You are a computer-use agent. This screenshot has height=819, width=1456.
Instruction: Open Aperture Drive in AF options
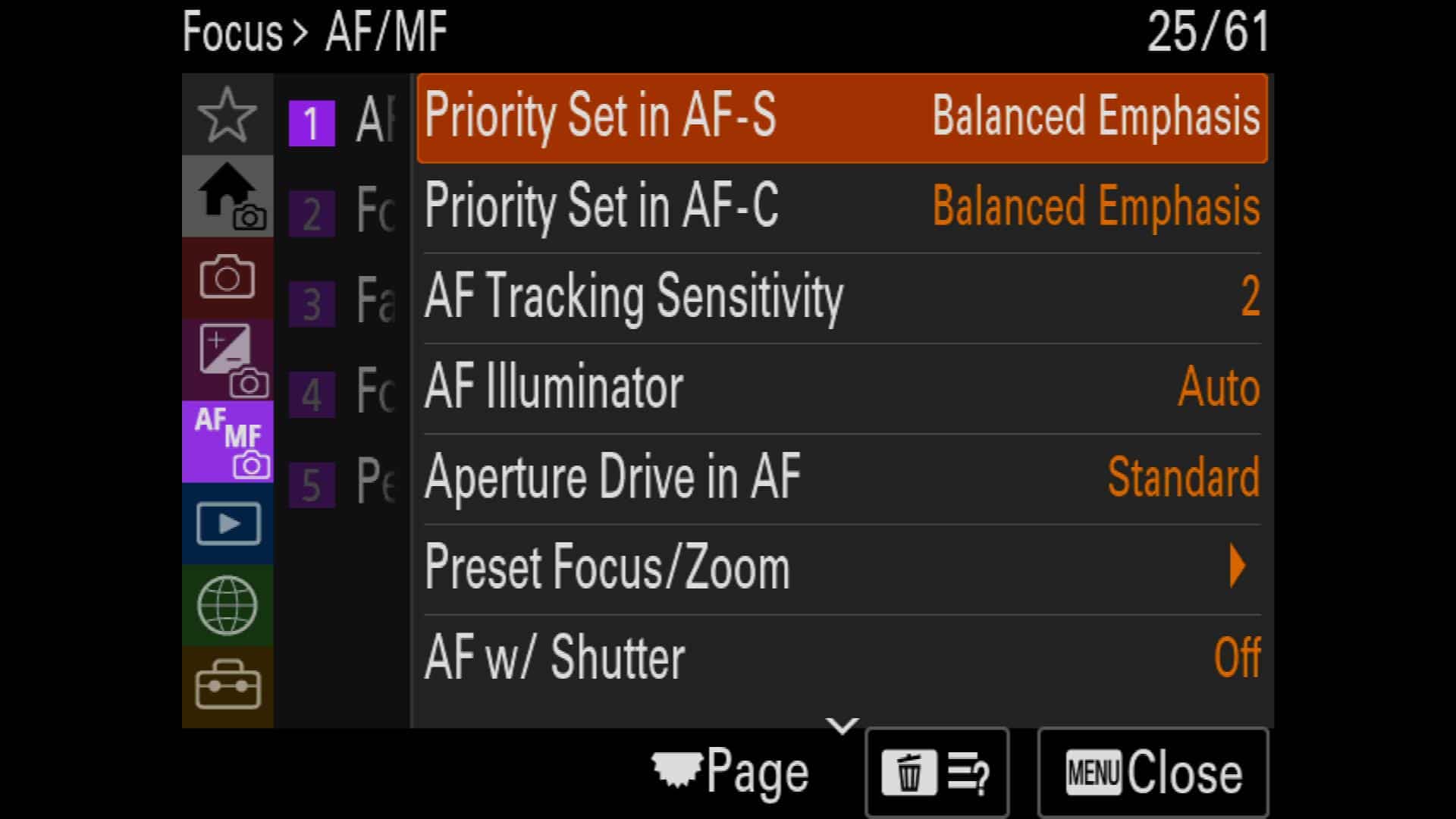[x=843, y=478]
